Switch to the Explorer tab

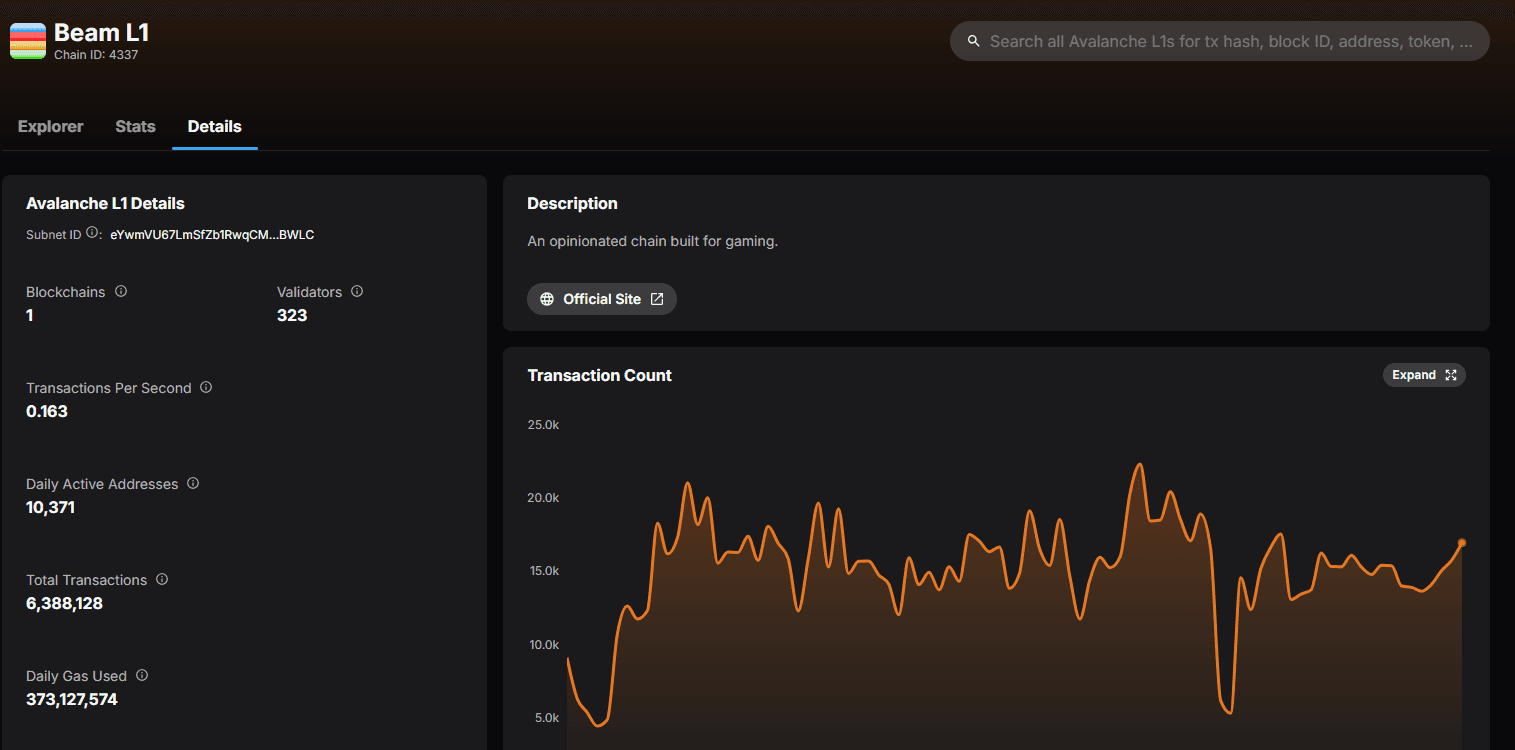tap(51, 127)
